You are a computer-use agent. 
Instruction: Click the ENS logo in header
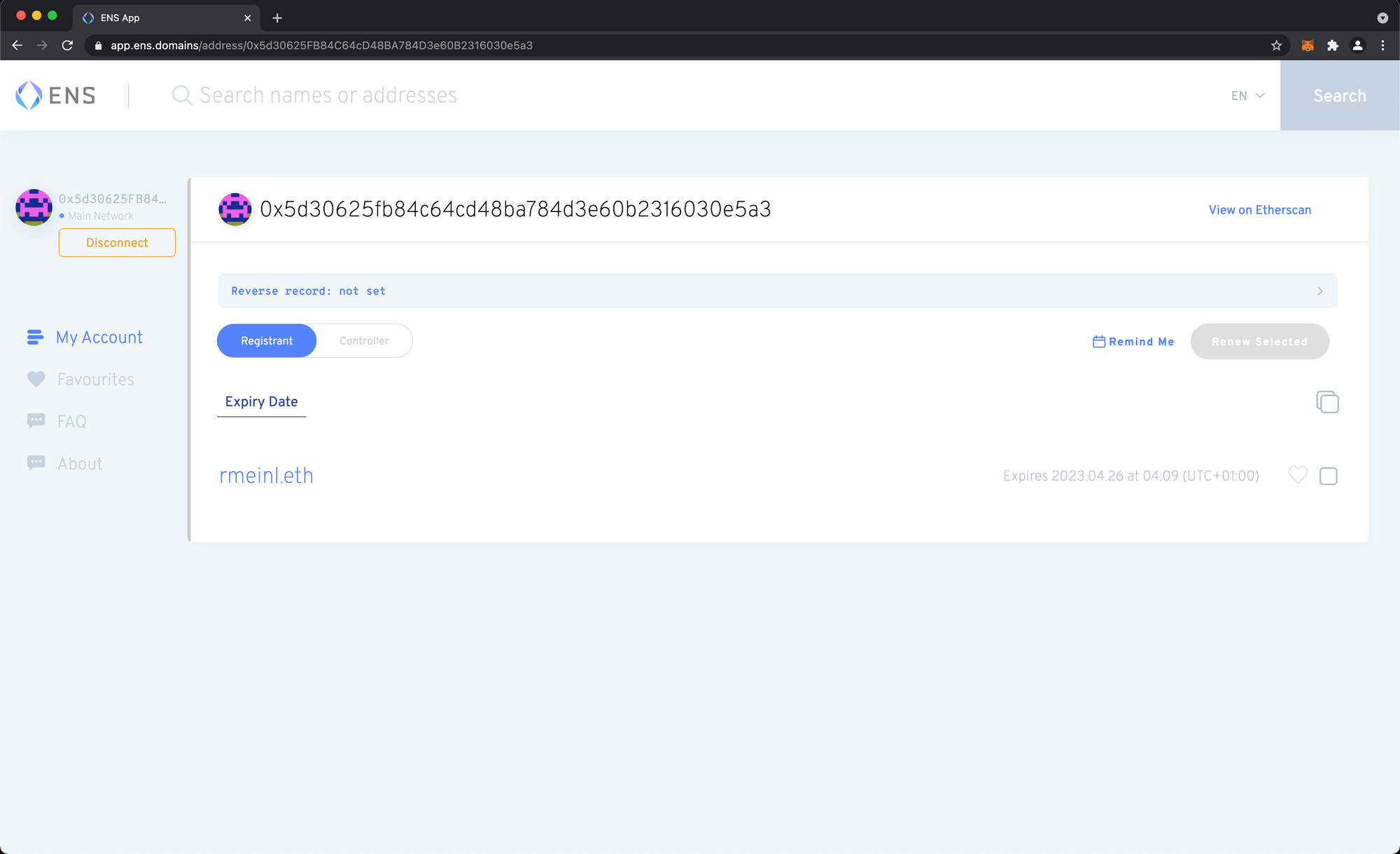55,95
